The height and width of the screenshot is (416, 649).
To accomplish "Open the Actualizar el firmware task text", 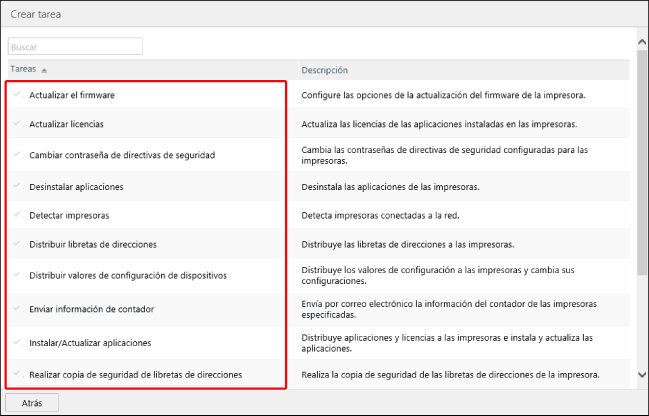I will pyautogui.click(x=72, y=95).
